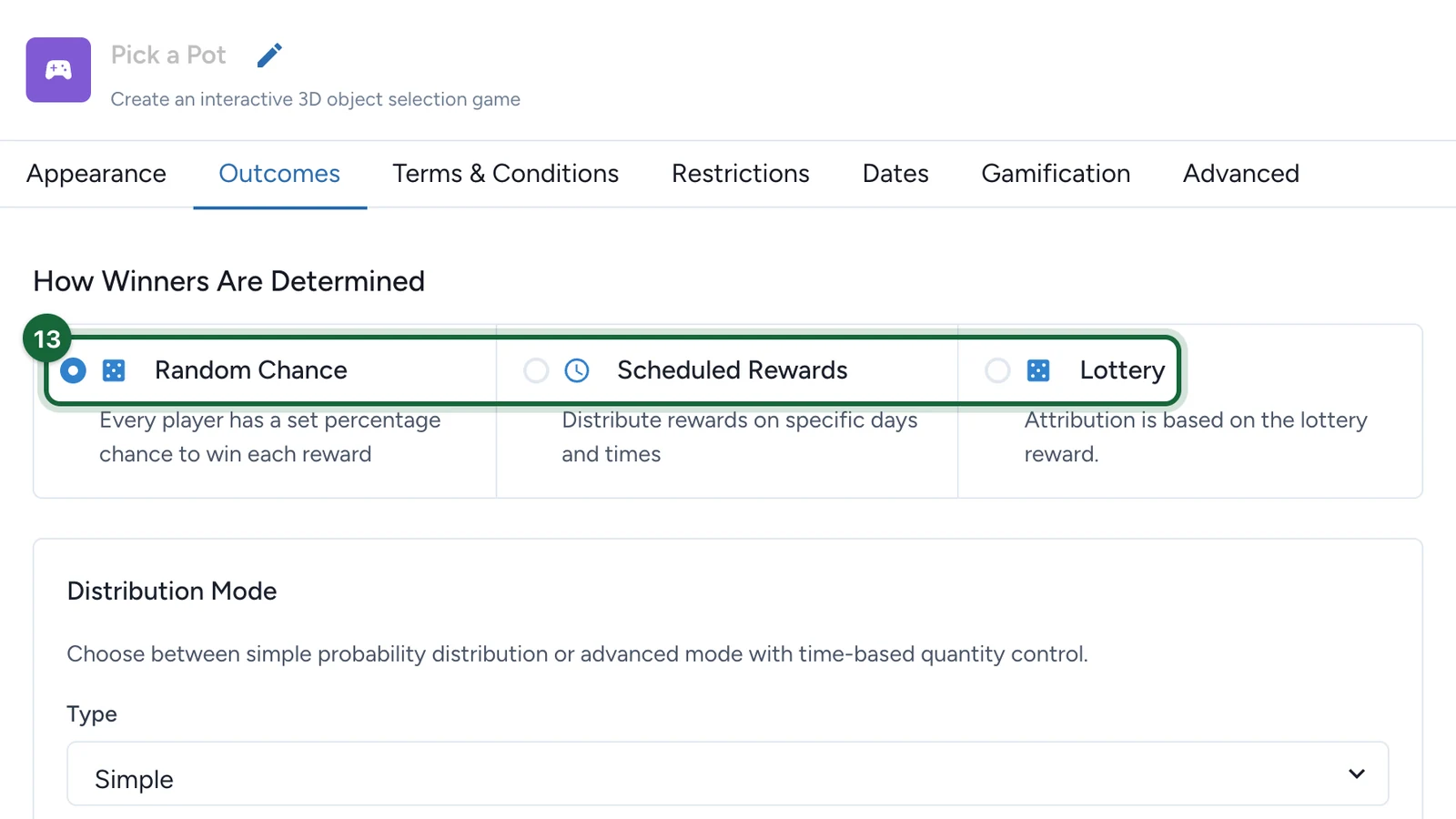This screenshot has width=1456, height=819.
Task: Click the dice icon next to Random Chance
Action: (x=114, y=370)
